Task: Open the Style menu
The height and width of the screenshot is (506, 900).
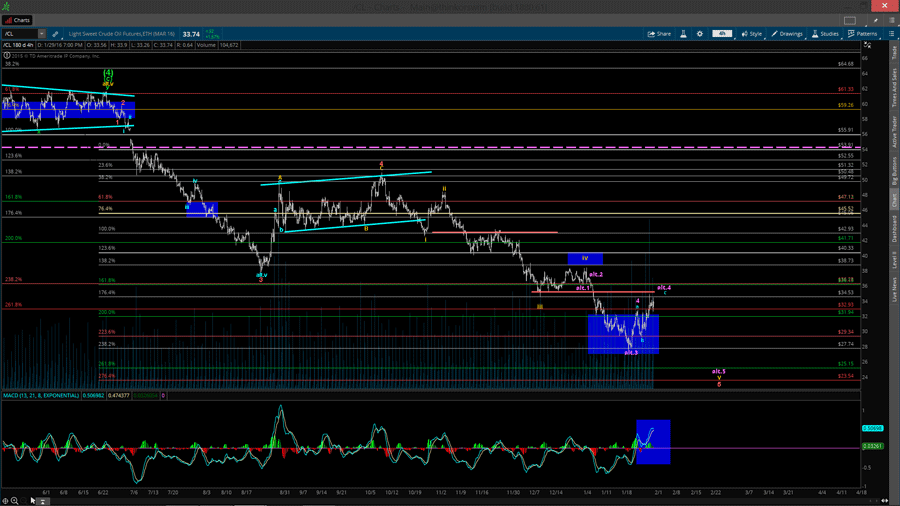Action: click(751, 34)
